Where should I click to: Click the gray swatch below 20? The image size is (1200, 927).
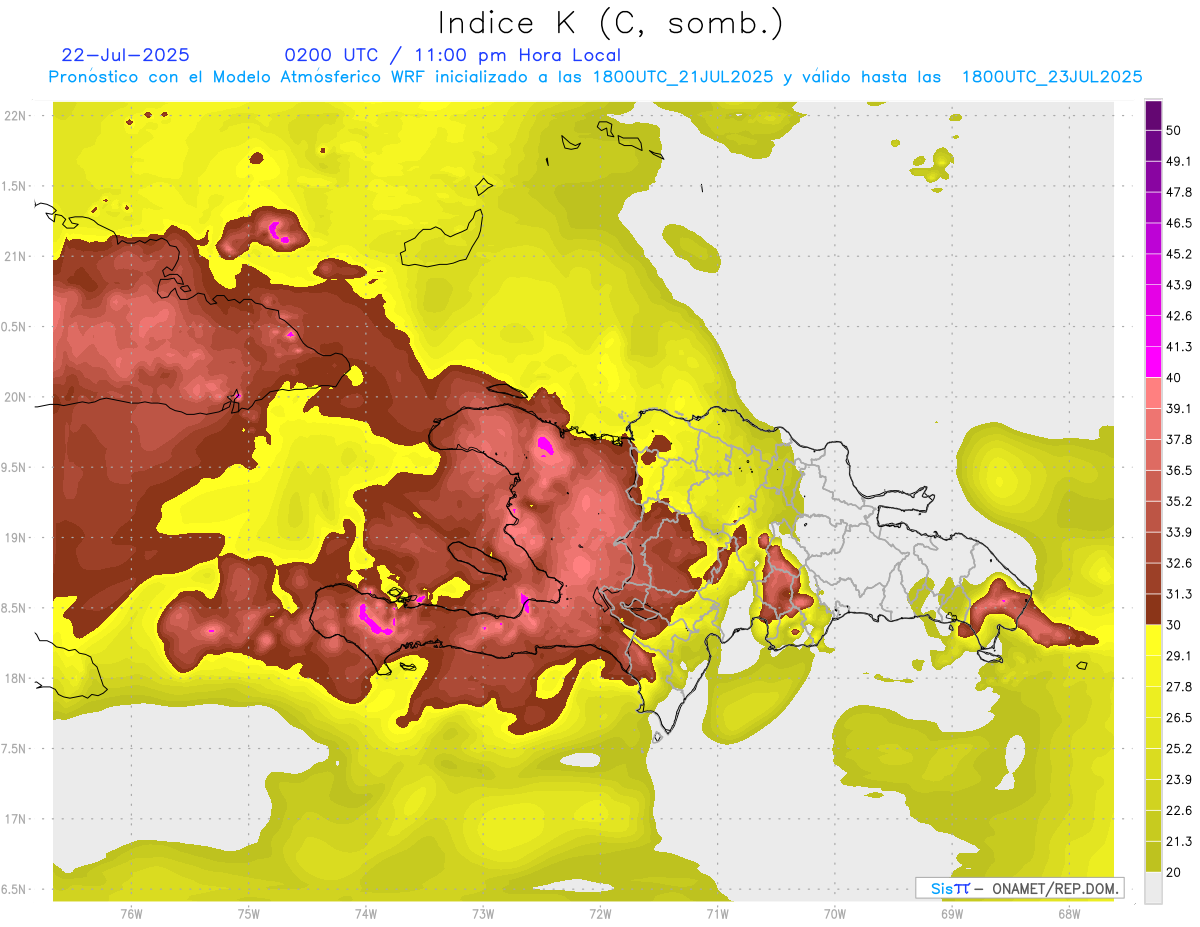pos(1153,888)
